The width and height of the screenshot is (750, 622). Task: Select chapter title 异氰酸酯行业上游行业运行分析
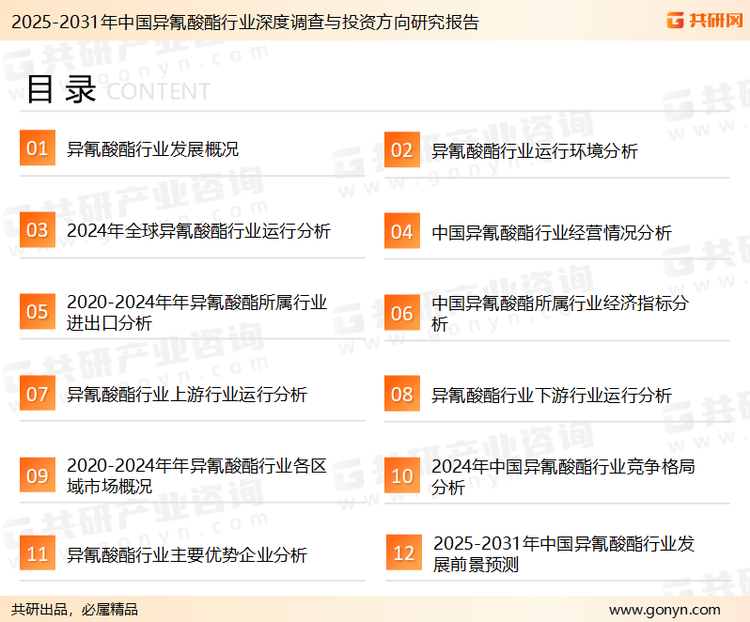tap(187, 394)
